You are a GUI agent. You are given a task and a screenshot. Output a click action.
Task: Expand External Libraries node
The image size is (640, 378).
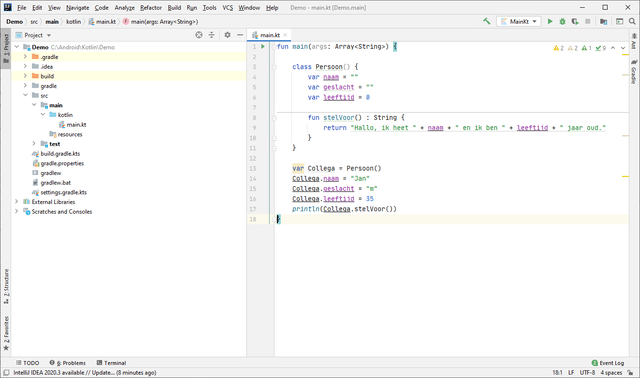tap(17, 202)
